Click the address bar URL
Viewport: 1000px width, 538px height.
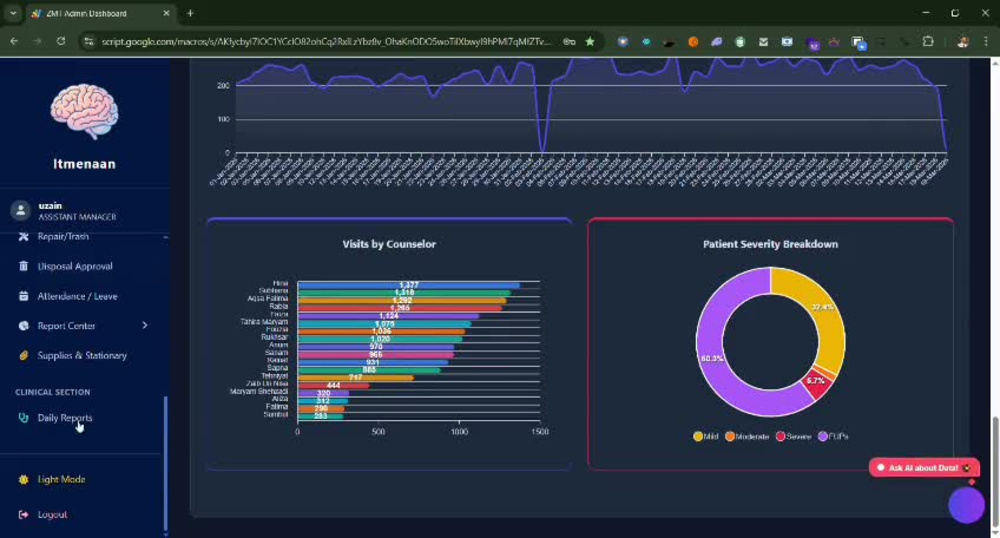tap(326, 41)
